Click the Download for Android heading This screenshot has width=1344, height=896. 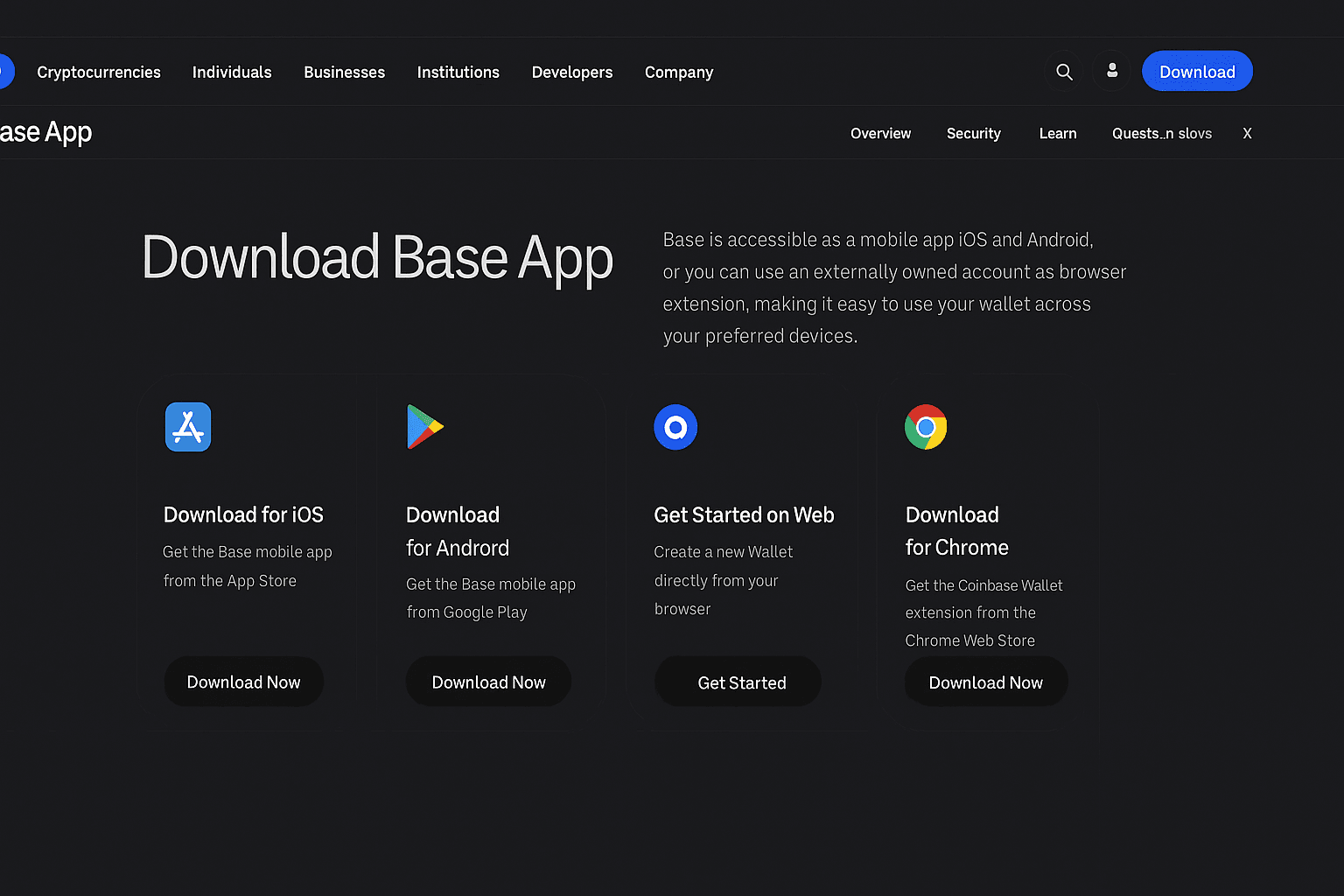[458, 531]
